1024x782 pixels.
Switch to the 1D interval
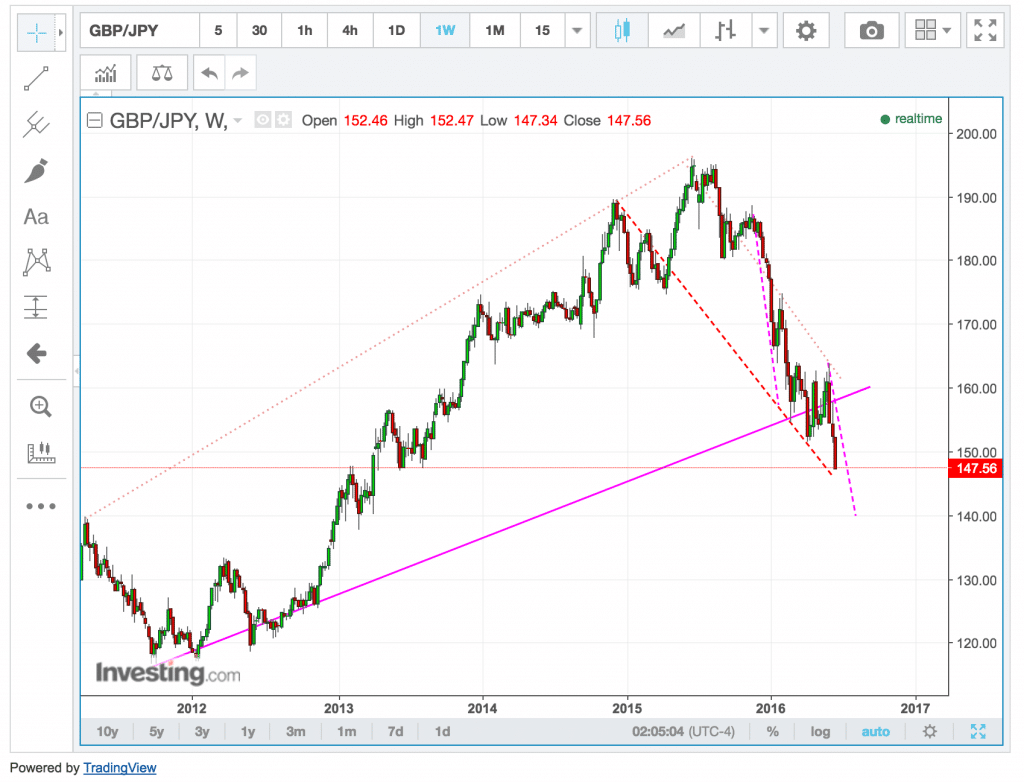point(396,31)
